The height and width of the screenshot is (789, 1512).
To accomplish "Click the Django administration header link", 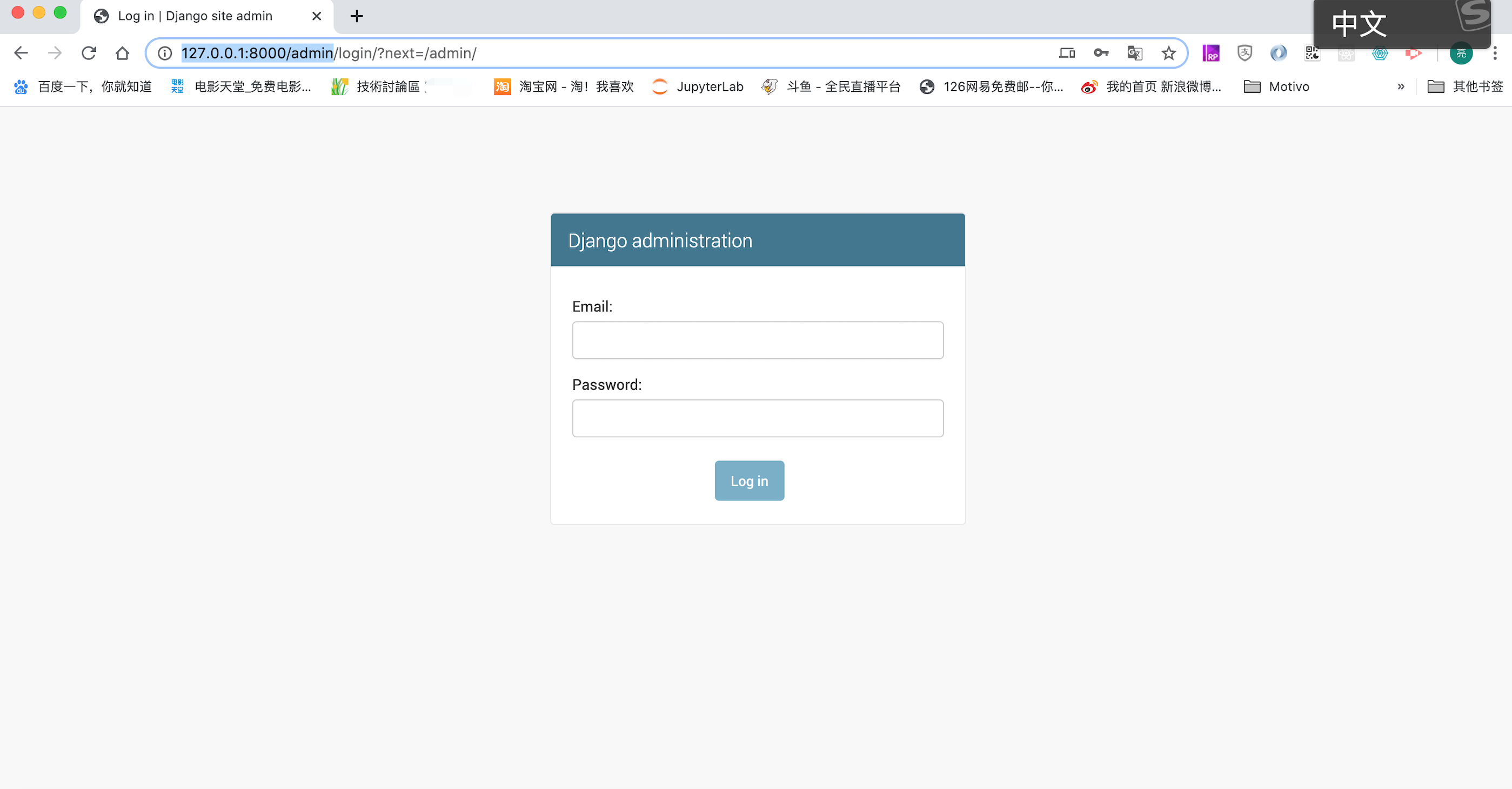I will tap(660, 240).
